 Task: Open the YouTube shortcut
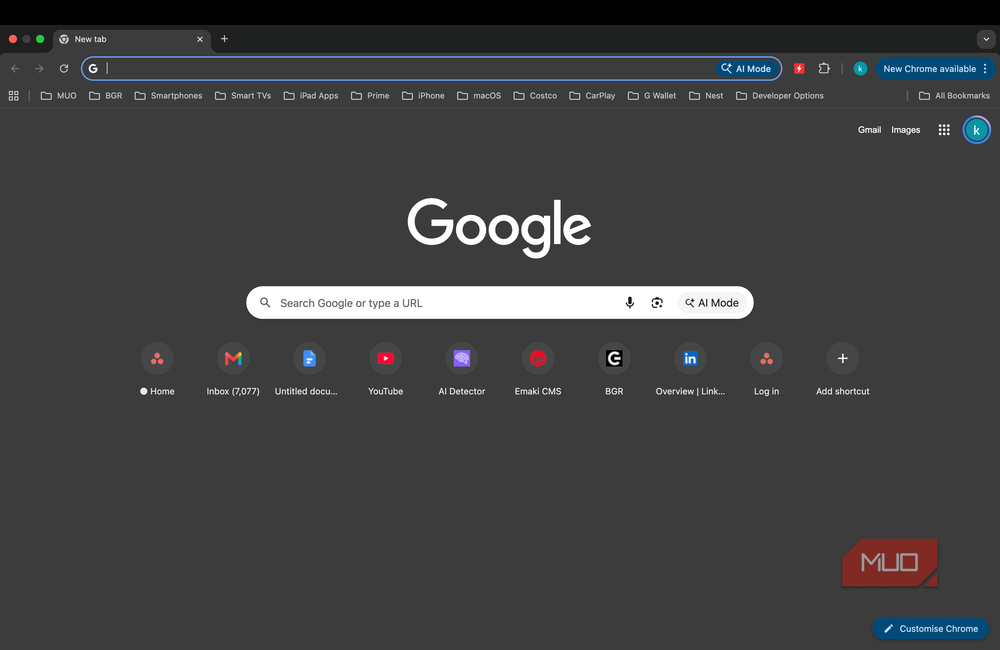pyautogui.click(x=385, y=370)
